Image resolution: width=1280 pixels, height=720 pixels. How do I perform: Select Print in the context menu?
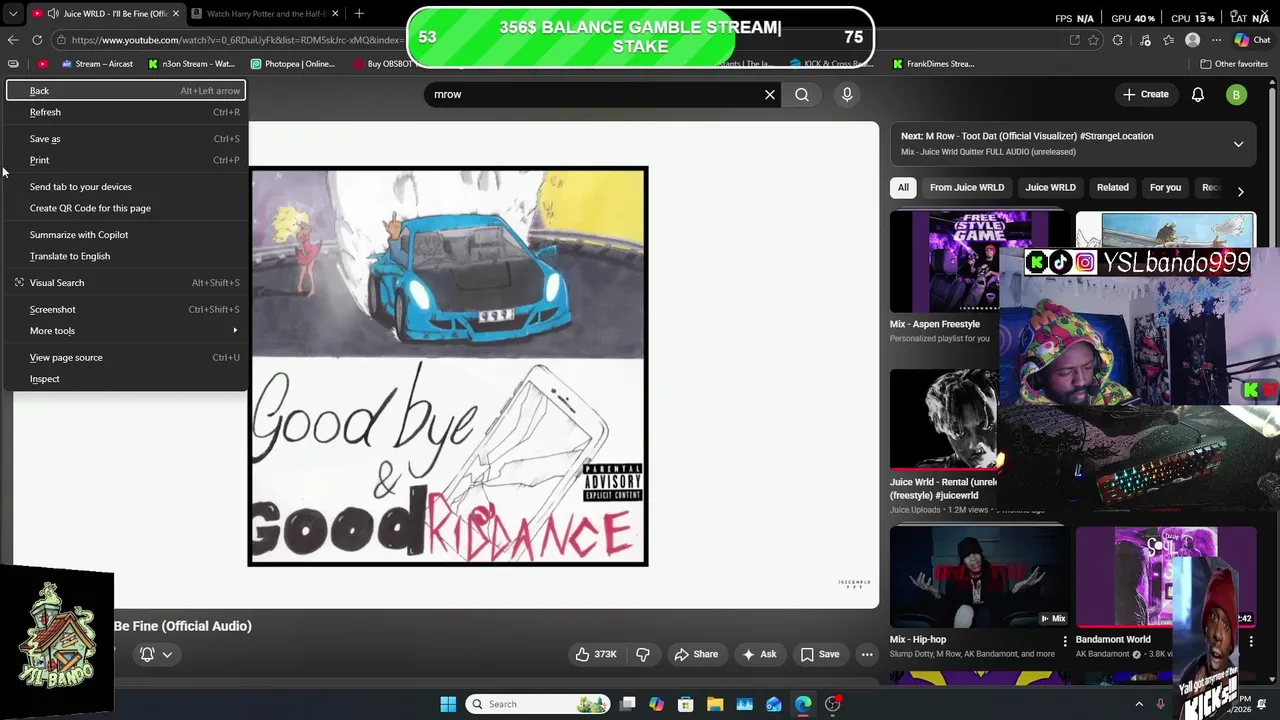tap(125, 160)
